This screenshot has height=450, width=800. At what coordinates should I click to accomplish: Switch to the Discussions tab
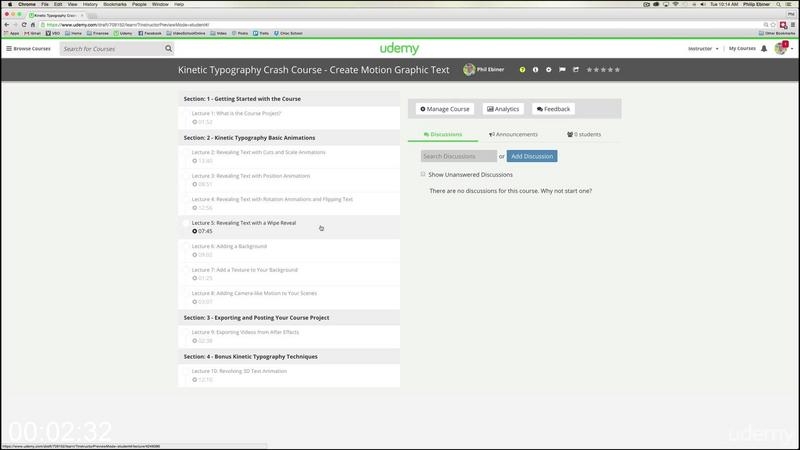tap(443, 135)
